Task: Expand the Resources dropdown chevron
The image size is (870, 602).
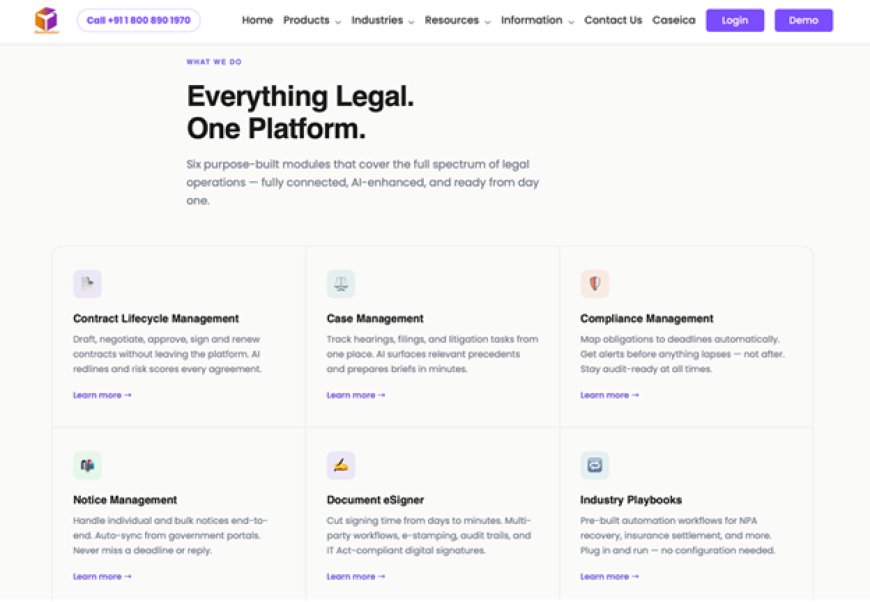Action: [x=487, y=22]
